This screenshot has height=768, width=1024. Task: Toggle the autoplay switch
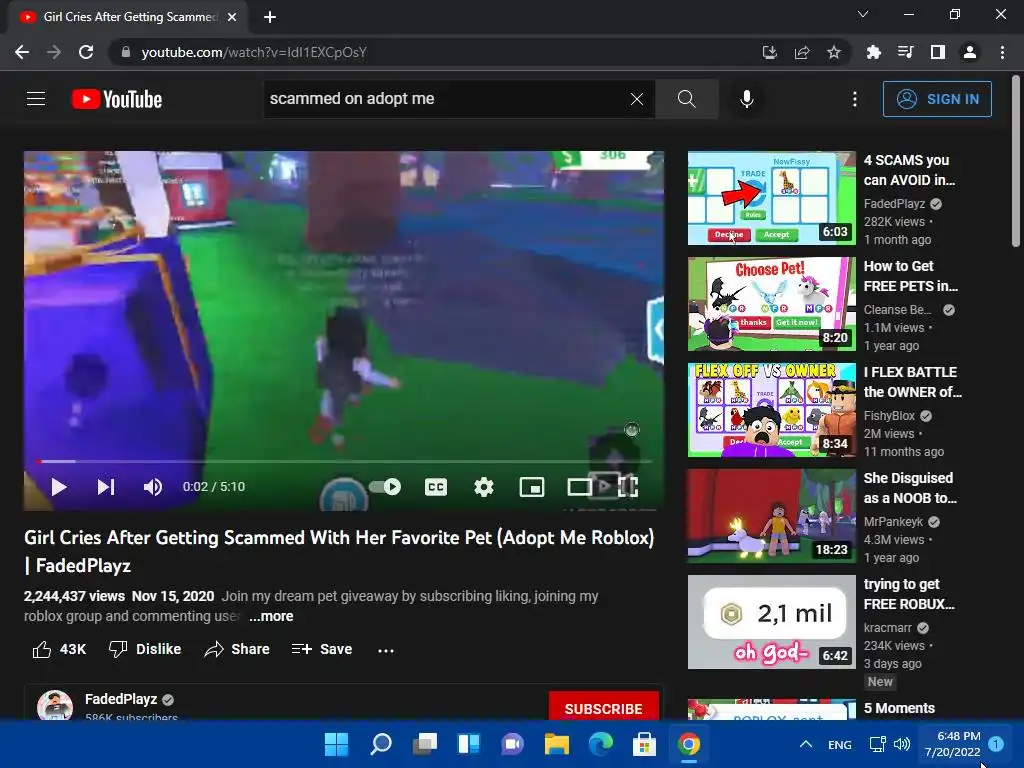pyautogui.click(x=385, y=487)
